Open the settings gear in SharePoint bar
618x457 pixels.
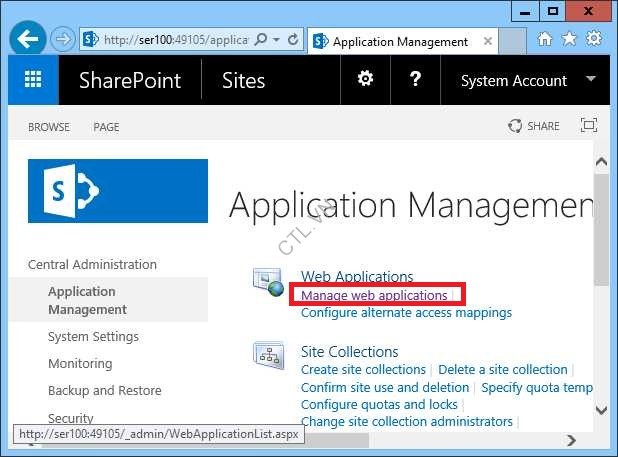pos(366,80)
